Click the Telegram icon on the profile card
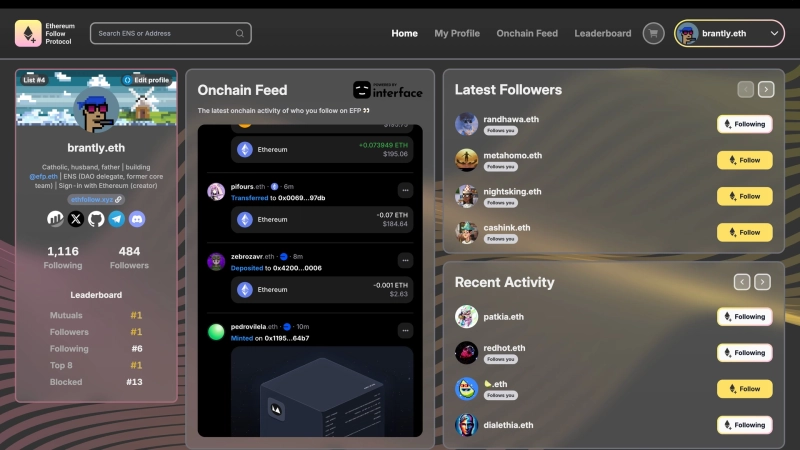Image resolution: width=800 pixels, height=450 pixels. [x=117, y=218]
